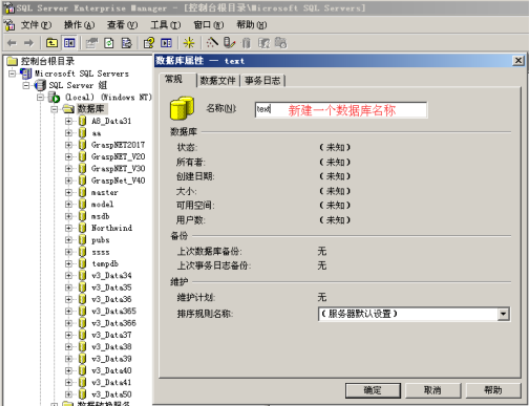The image size is (529, 407).
Task: Open the 工具(T) menu
Action: click(x=166, y=25)
